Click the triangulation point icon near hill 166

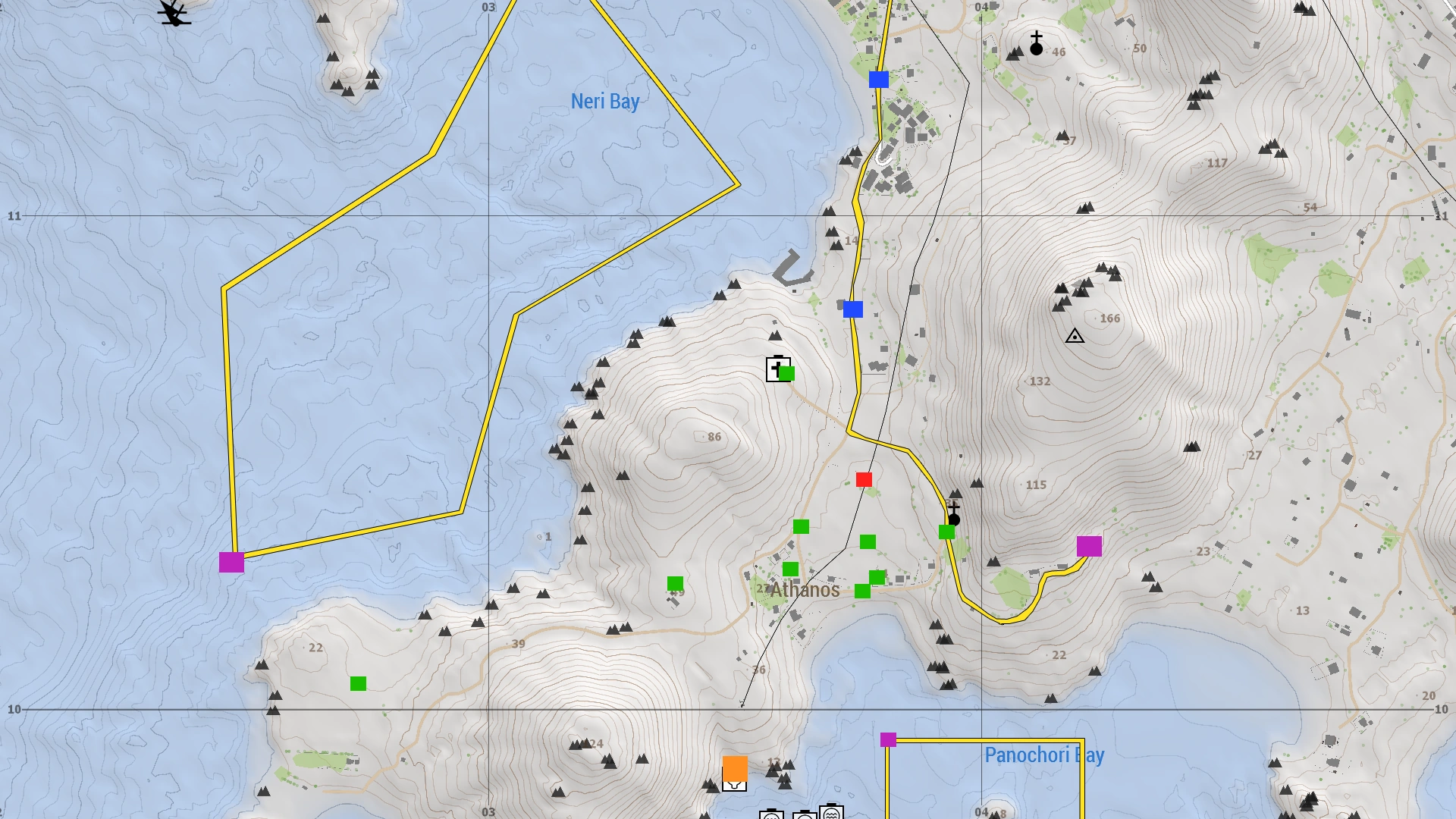pyautogui.click(x=1075, y=336)
